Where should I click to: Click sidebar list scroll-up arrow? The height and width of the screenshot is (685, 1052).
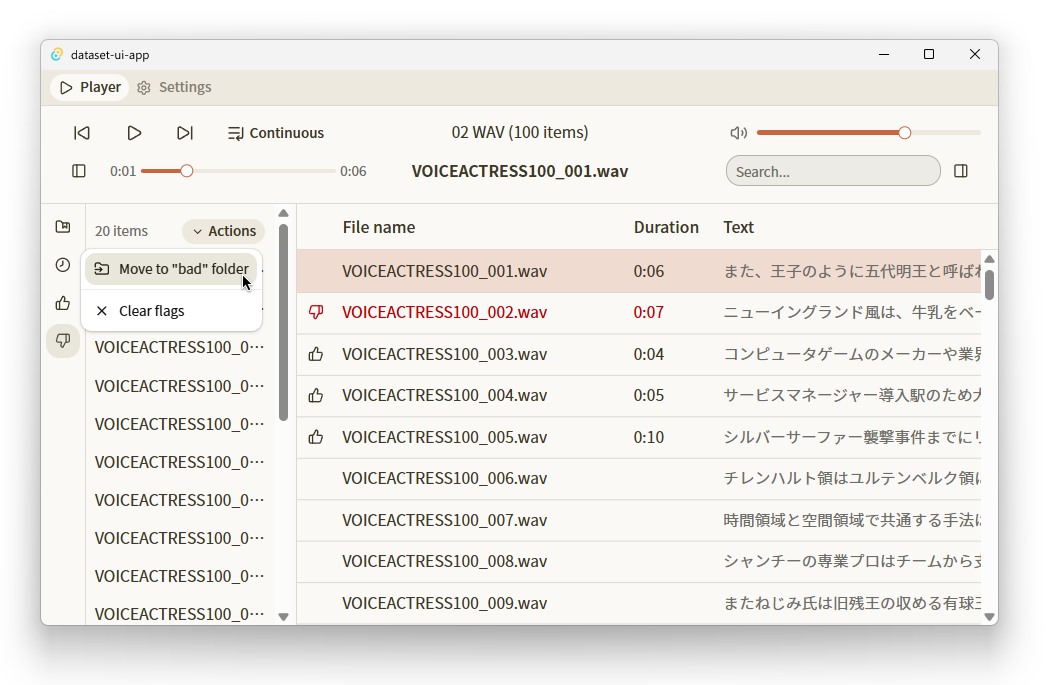[x=283, y=213]
